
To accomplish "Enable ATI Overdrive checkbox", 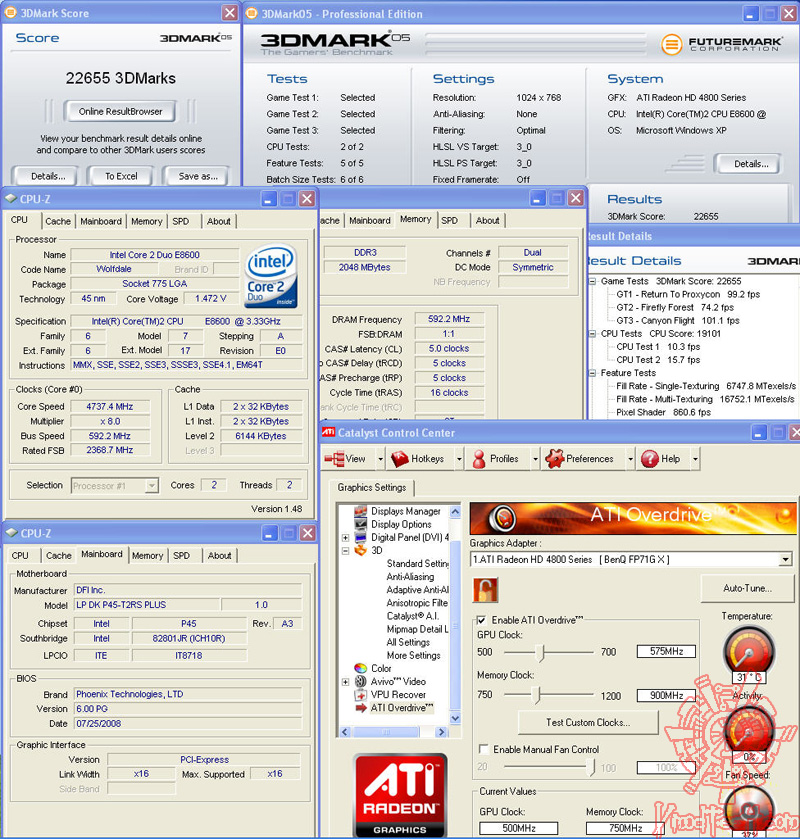I will pyautogui.click(x=482, y=620).
